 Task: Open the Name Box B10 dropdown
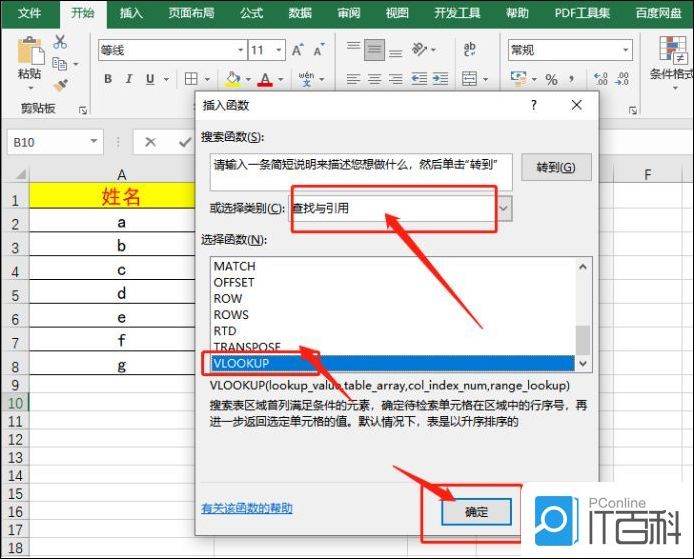tap(93, 141)
